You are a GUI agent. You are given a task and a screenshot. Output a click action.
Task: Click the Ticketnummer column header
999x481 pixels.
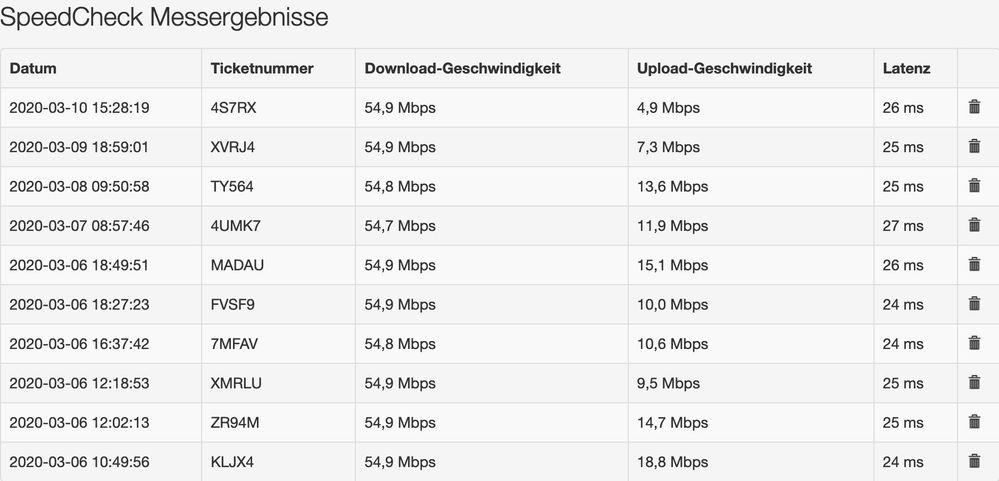(262, 69)
